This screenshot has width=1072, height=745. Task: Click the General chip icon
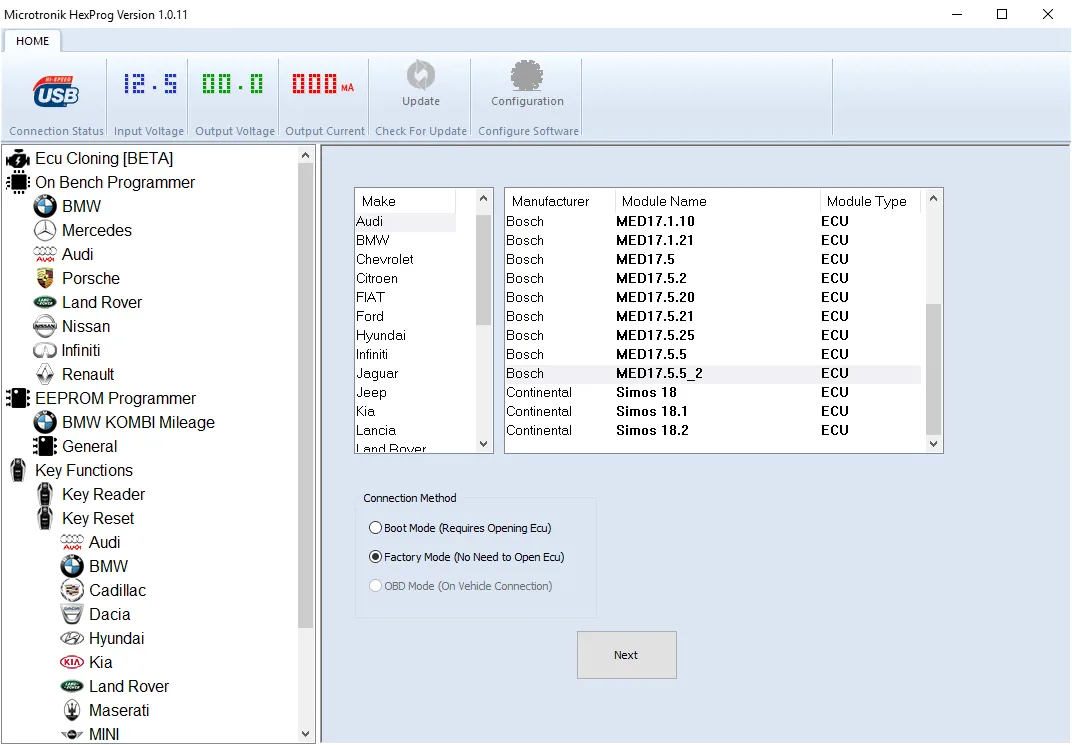45,446
